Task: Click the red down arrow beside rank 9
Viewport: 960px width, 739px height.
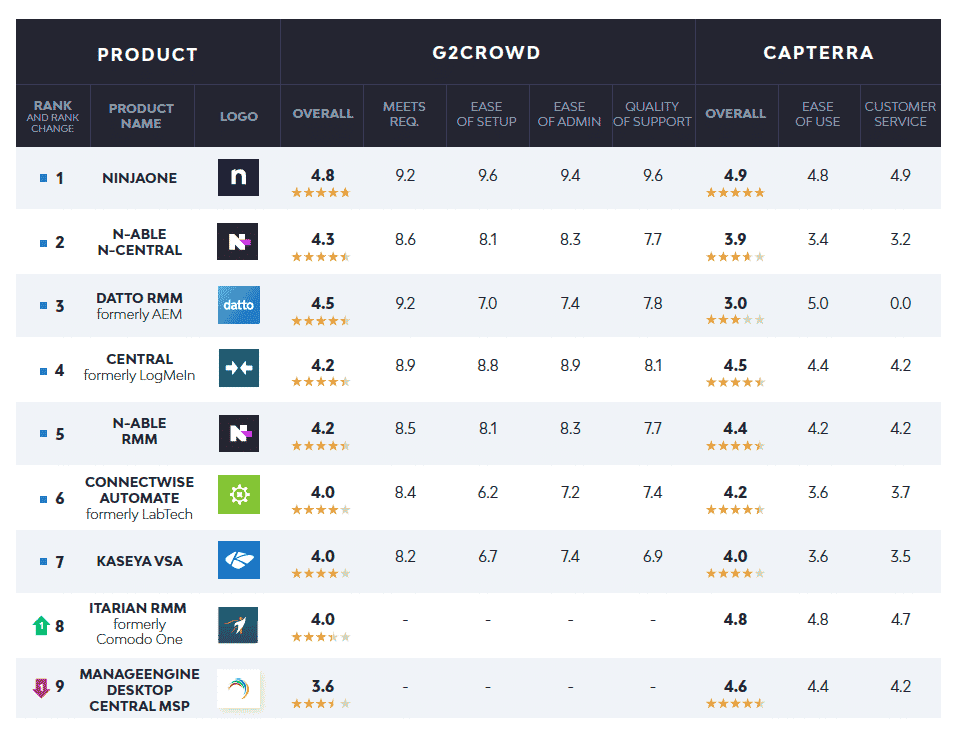Action: [40, 688]
